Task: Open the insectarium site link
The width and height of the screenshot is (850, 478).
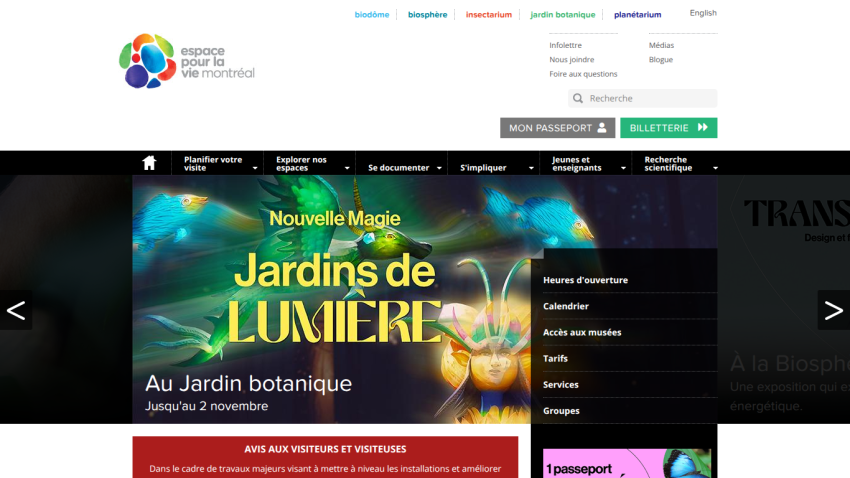Action: tap(488, 15)
